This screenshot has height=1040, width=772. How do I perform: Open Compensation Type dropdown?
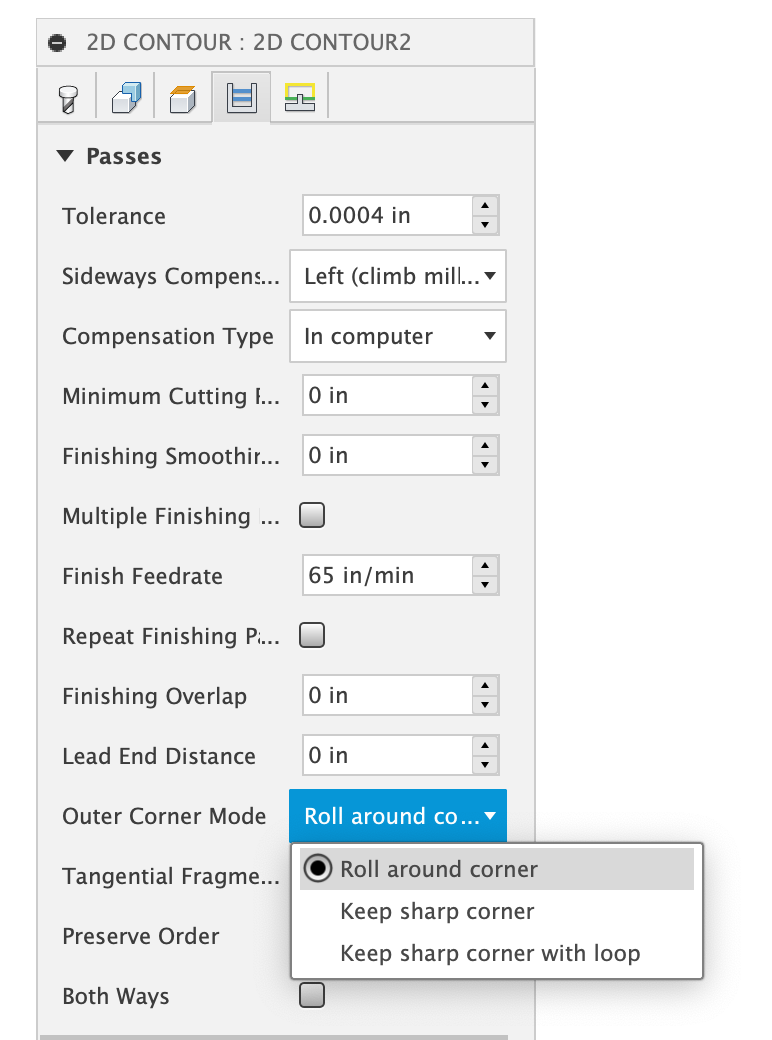[398, 336]
